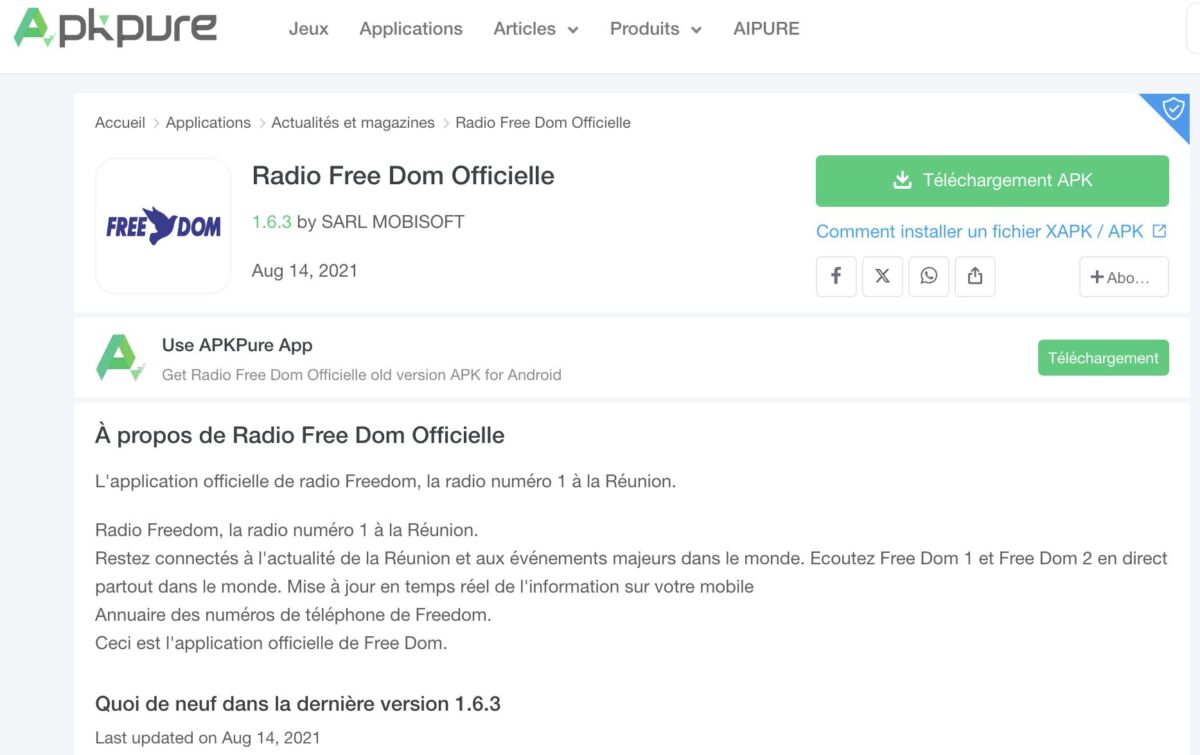Share the app via WhatsApp
The width and height of the screenshot is (1200, 755).
929,277
